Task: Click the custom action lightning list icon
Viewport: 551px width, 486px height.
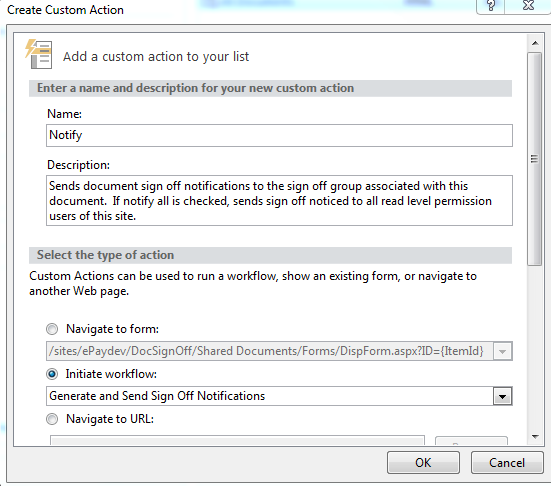Action: tap(39, 54)
